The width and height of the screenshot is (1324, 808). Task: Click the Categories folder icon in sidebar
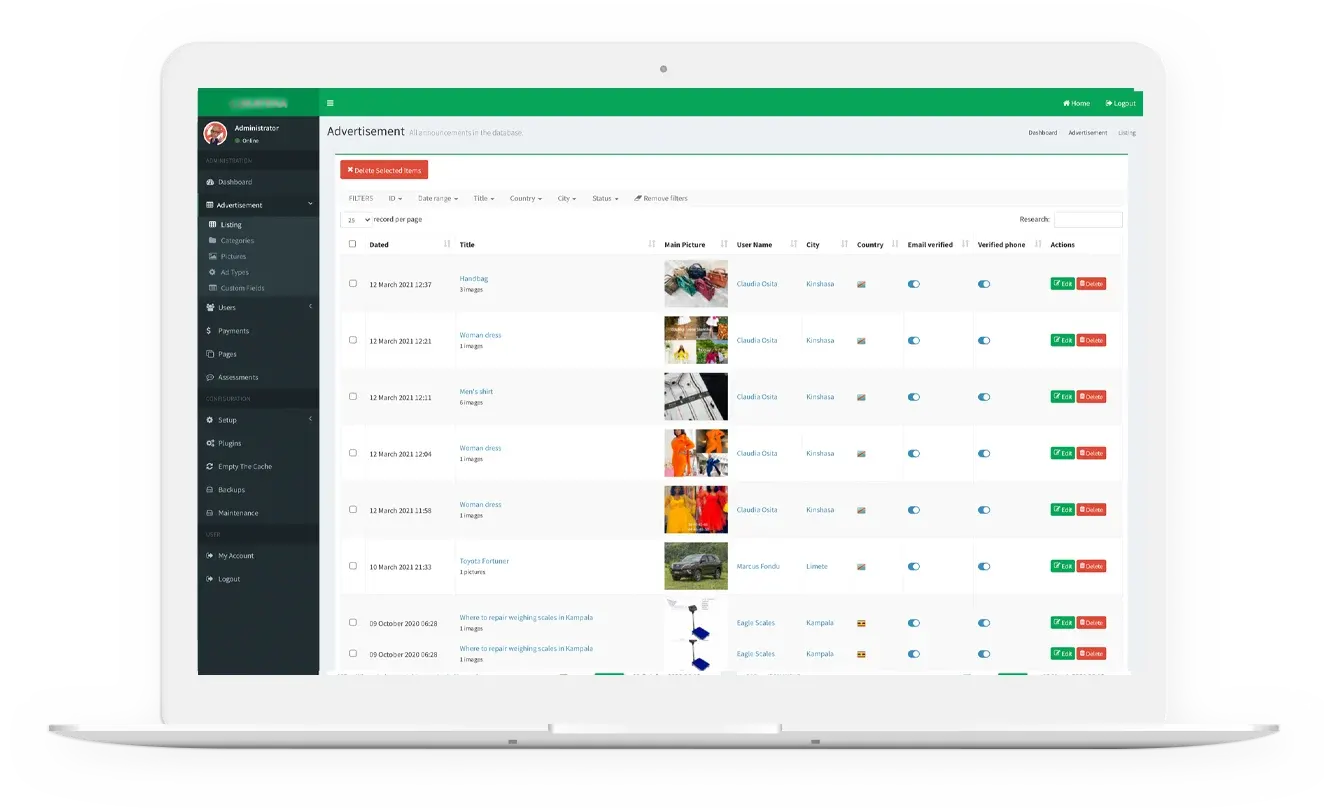(x=212, y=241)
